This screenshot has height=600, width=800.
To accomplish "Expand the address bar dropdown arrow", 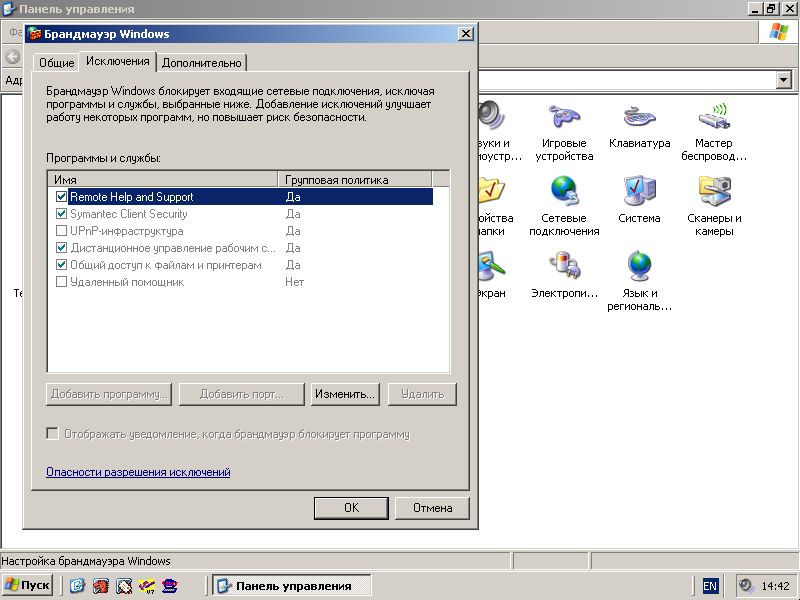I will click(x=783, y=80).
